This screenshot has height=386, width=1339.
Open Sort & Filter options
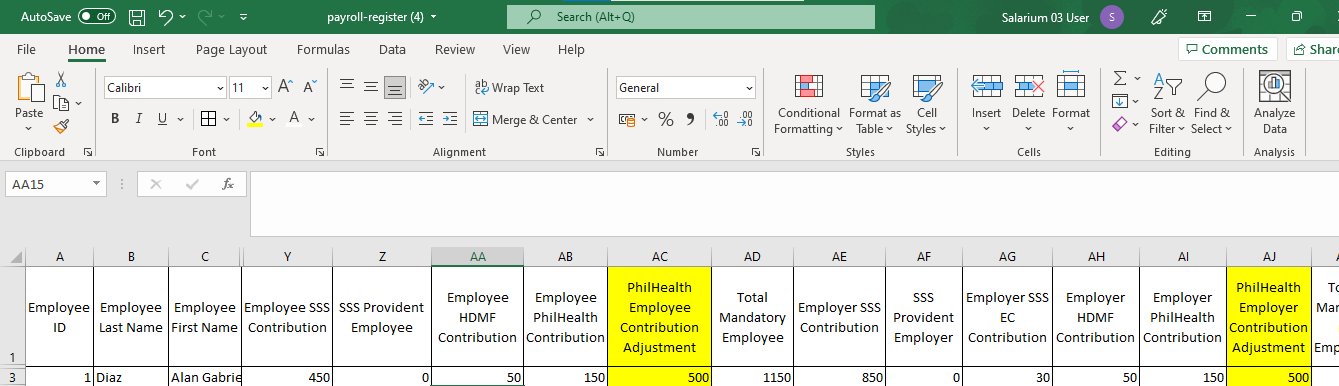[1167, 105]
